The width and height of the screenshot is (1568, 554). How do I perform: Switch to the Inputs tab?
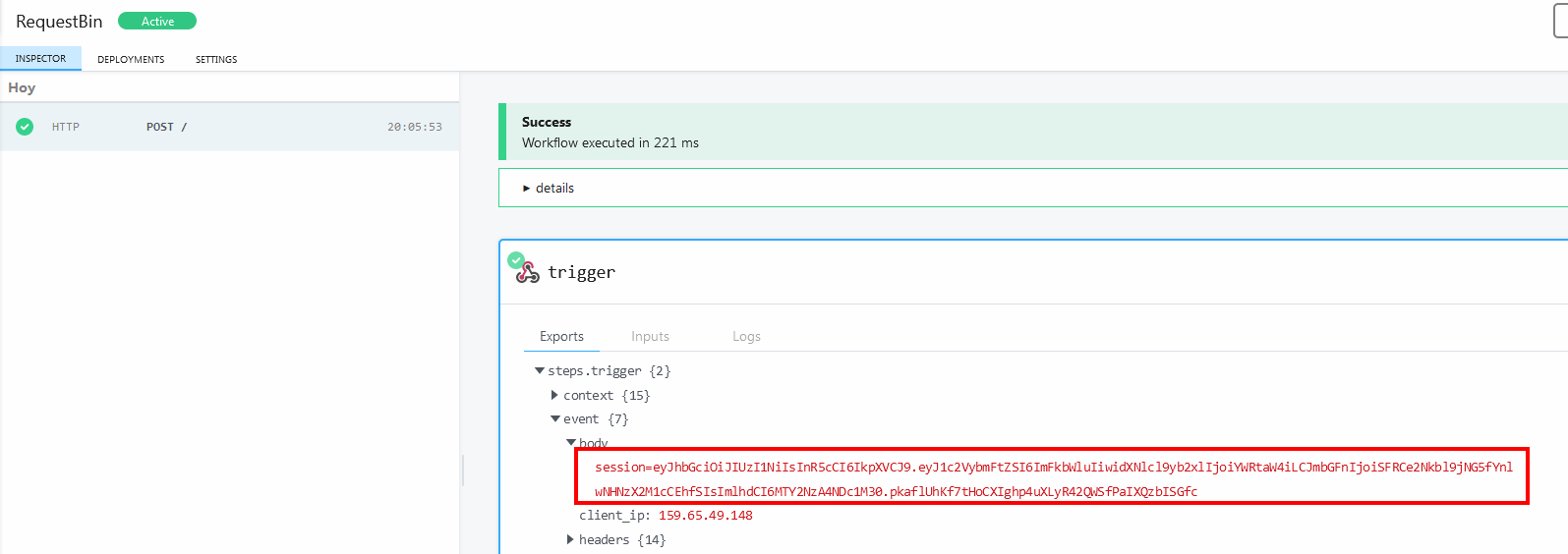coord(650,336)
